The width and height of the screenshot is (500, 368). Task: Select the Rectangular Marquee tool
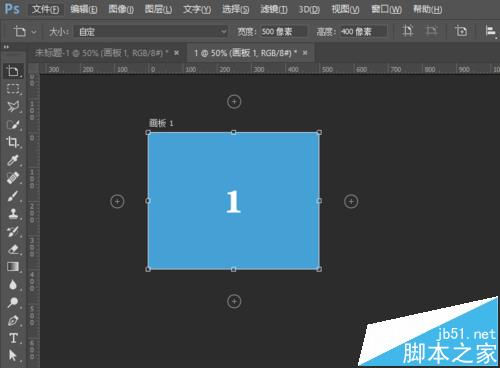(x=13, y=89)
